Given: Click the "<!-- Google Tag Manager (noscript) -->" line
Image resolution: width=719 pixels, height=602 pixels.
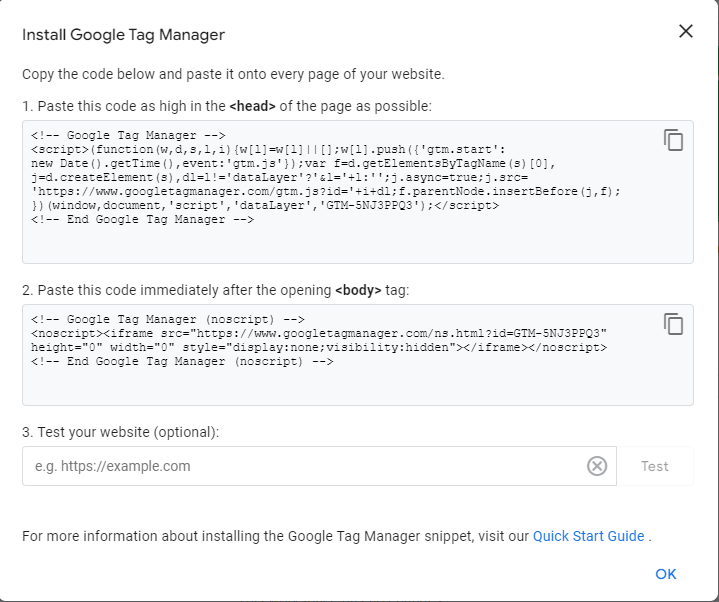Looking at the screenshot, I should point(167,320).
